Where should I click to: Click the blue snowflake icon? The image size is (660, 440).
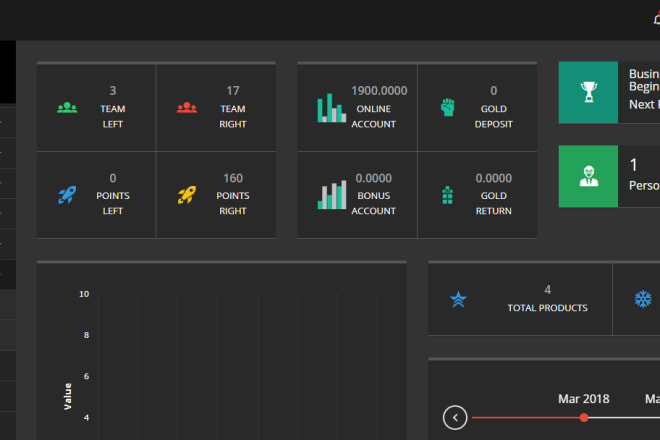pyautogui.click(x=643, y=299)
